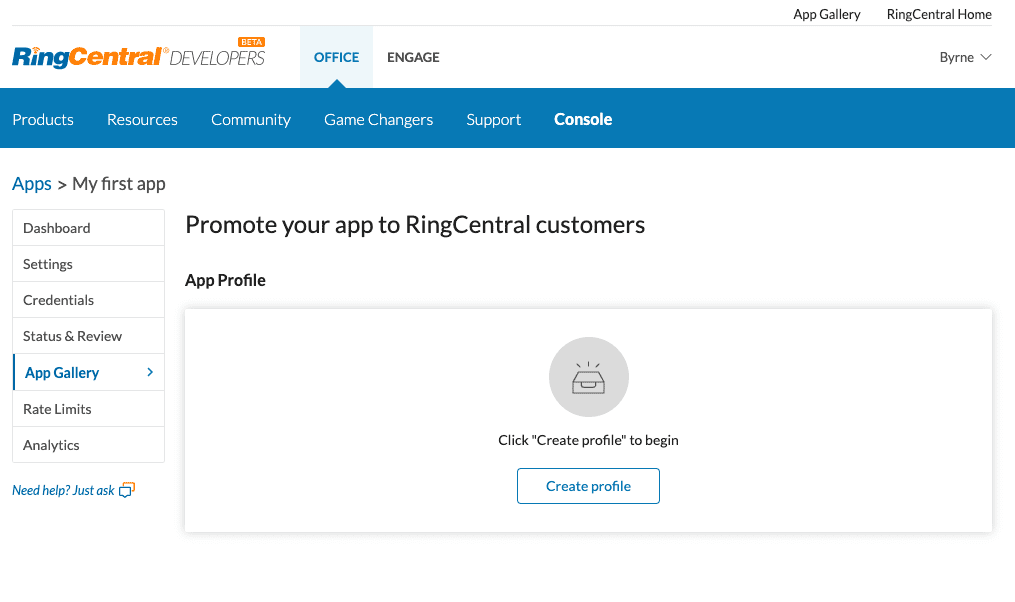Open Credentials in the sidebar
Screen dimensions: 1015x602
coord(58,300)
